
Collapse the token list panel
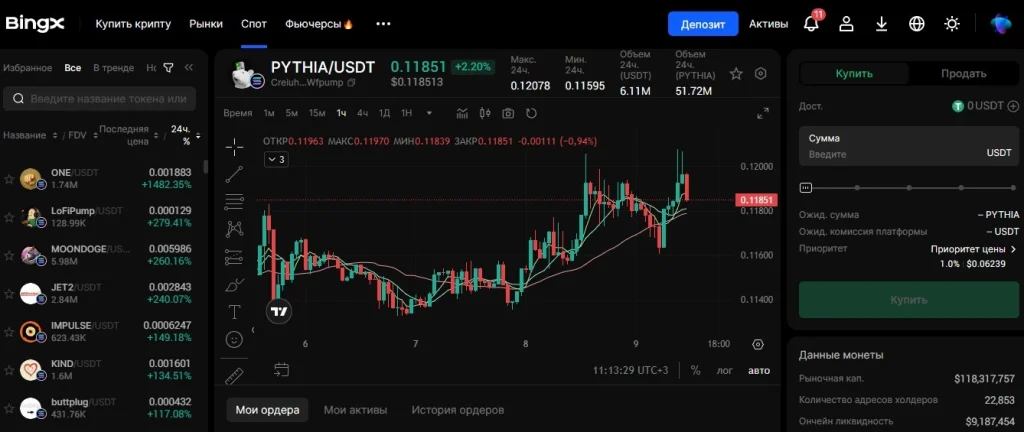[x=189, y=68]
